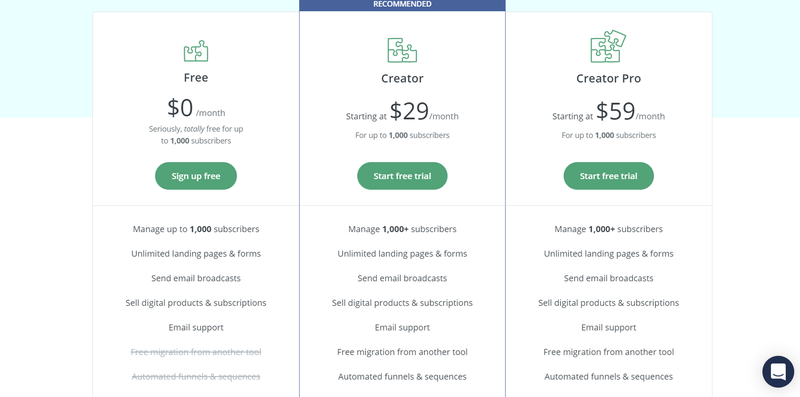Screen dimensions: 800x397
Task: Click crossed-out Automated funnels in Free plan
Action: point(196,377)
